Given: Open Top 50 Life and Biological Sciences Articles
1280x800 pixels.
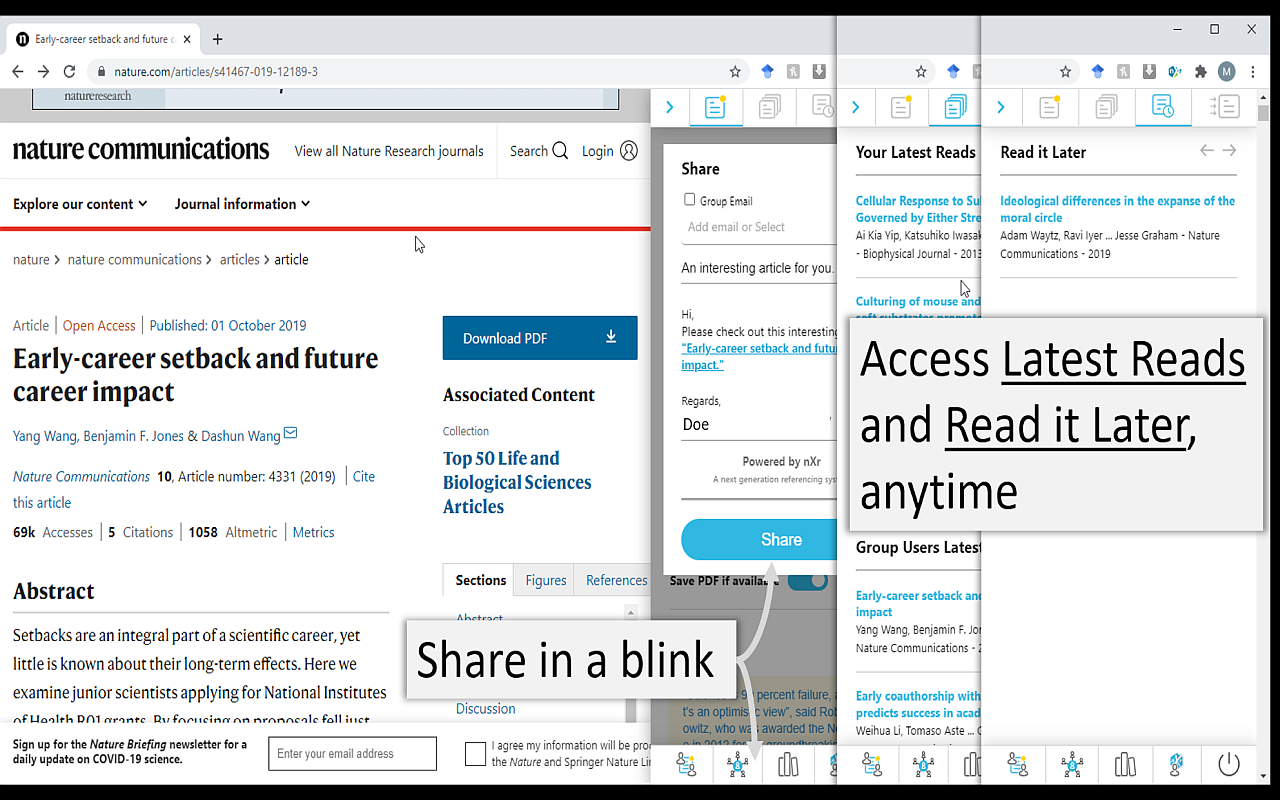Looking at the screenshot, I should pos(517,482).
